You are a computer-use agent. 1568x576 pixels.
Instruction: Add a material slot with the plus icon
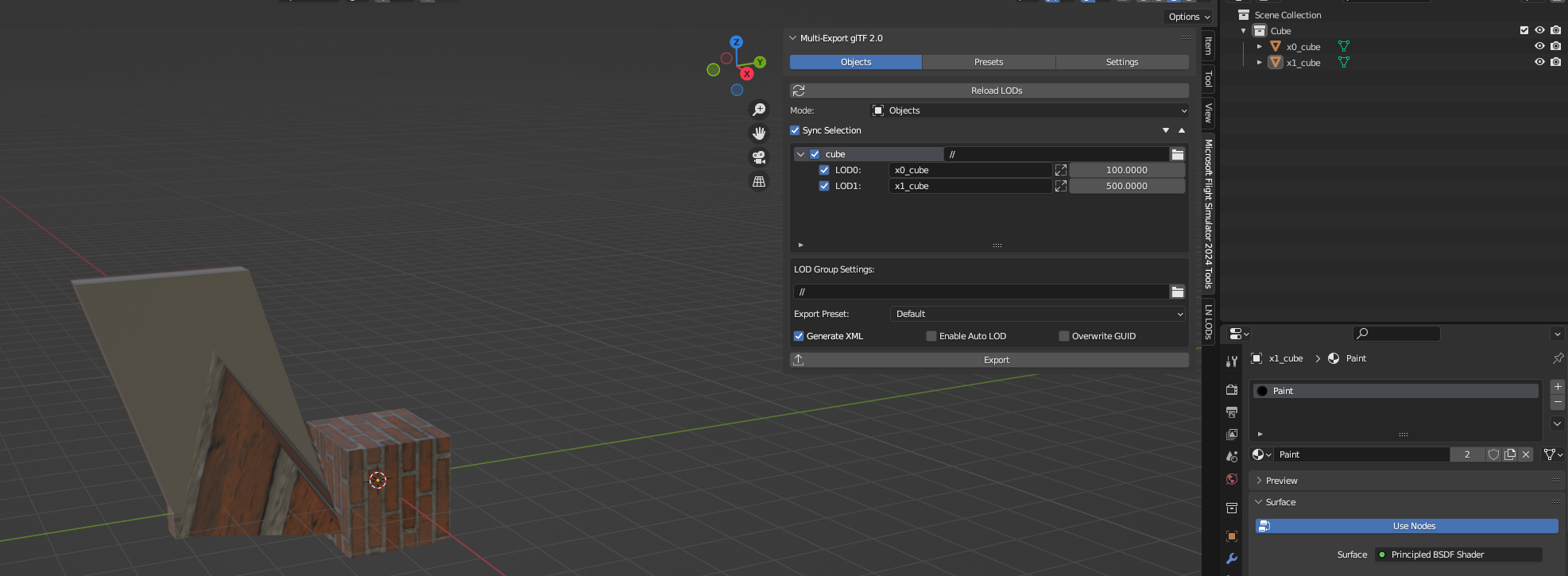[1558, 387]
